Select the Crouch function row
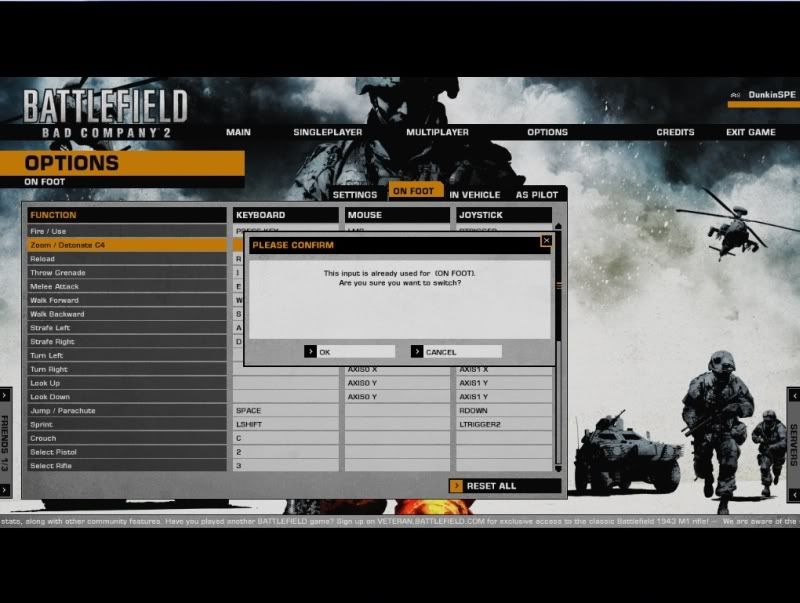The height and width of the screenshot is (603, 800). click(x=127, y=438)
